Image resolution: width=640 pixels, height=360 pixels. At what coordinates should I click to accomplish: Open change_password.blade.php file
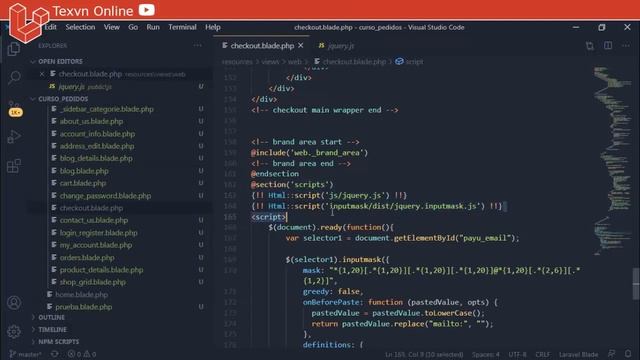[105, 196]
